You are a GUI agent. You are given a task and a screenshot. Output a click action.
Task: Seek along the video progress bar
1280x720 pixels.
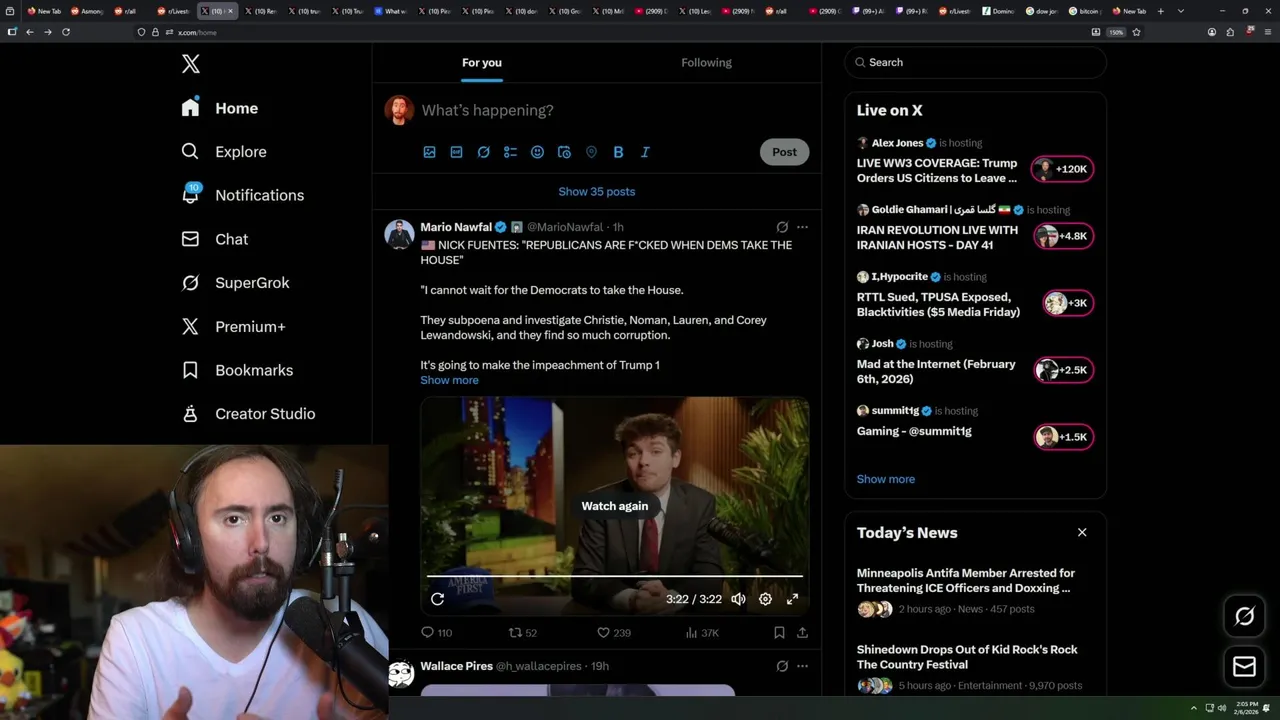pos(615,576)
